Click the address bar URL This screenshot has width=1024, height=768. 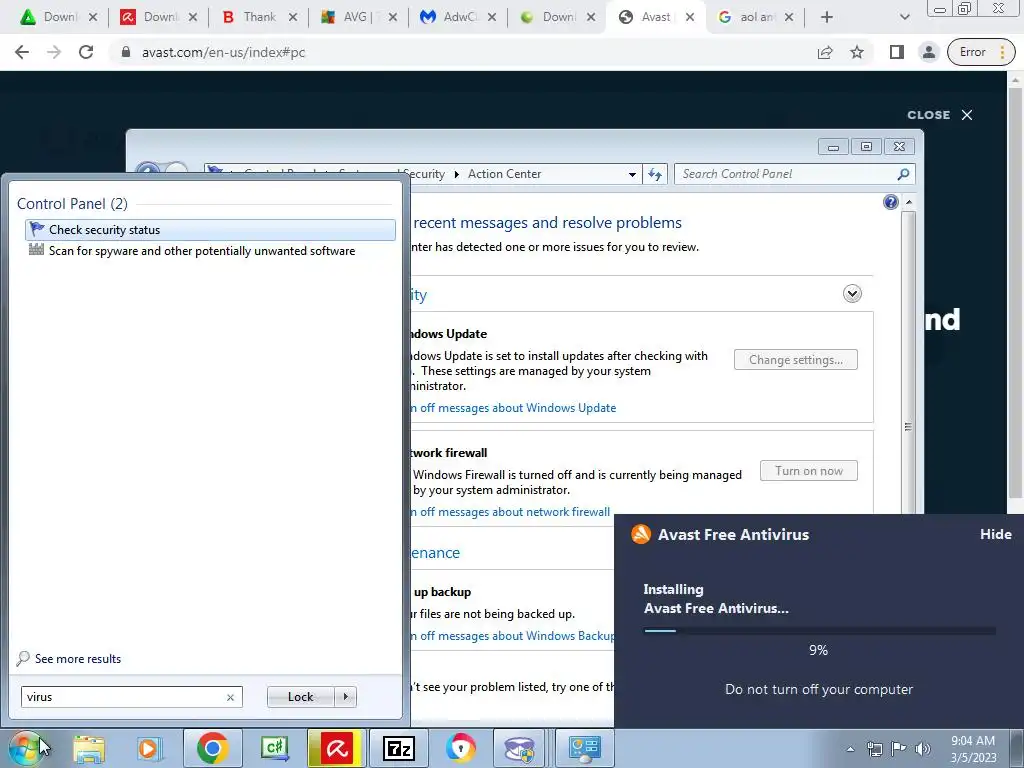coord(223,52)
